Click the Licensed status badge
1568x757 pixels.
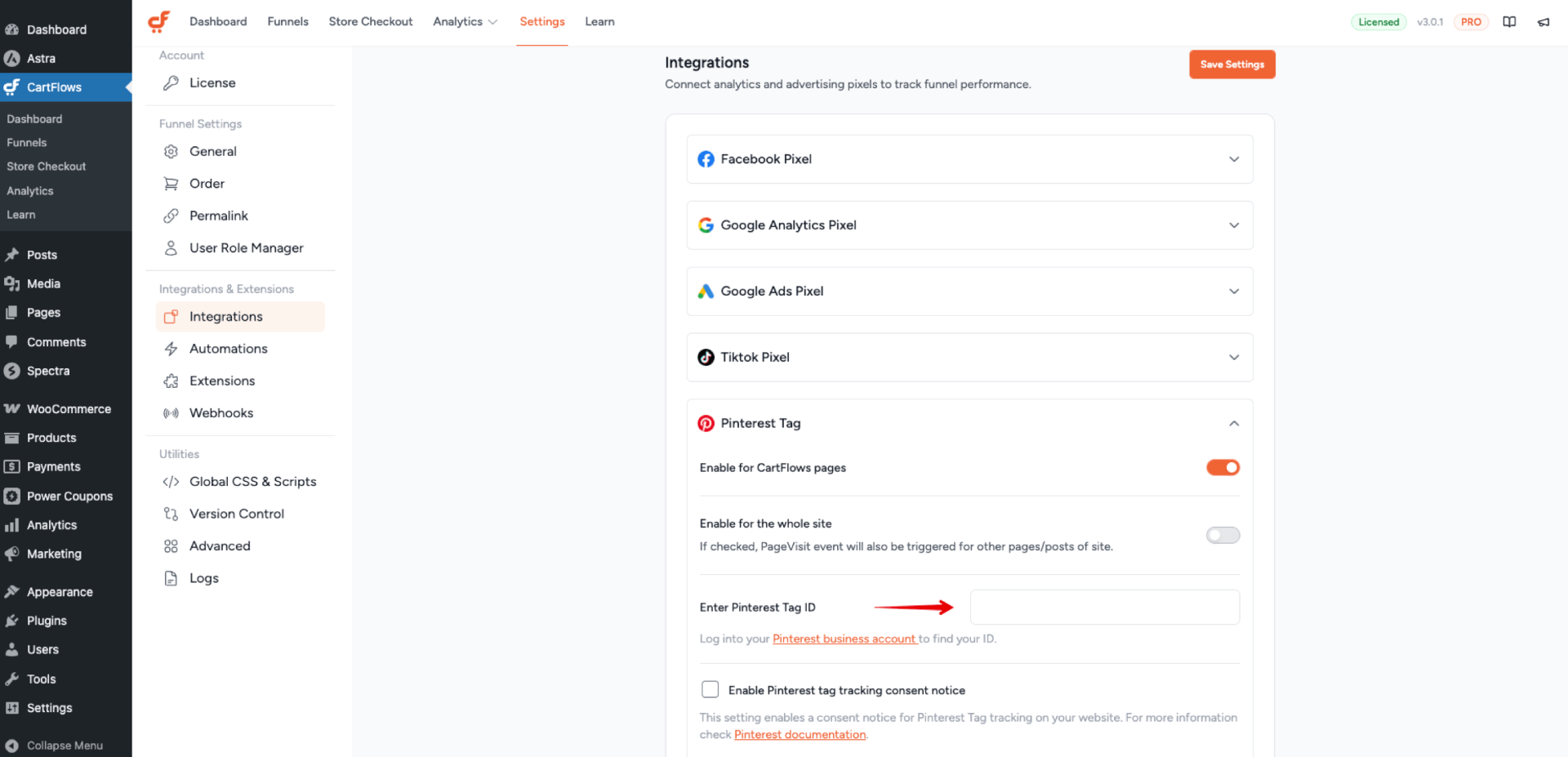[1379, 22]
